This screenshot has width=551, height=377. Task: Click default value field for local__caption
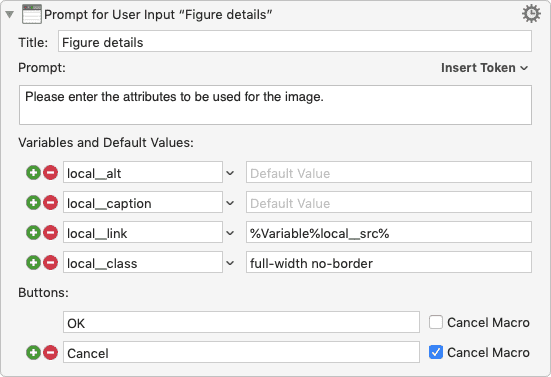pyautogui.click(x=389, y=202)
